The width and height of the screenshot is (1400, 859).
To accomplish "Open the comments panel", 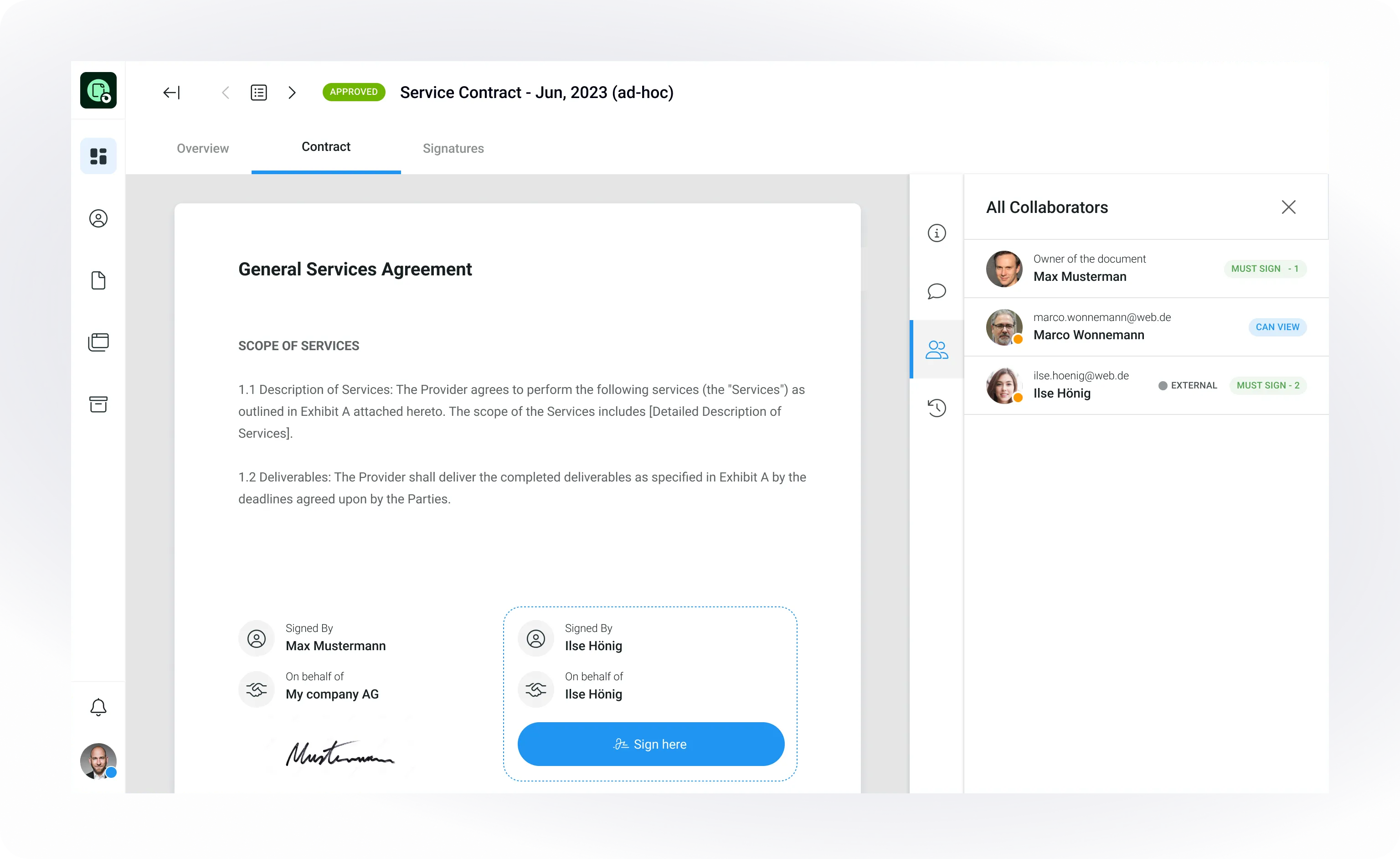I will click(937, 292).
